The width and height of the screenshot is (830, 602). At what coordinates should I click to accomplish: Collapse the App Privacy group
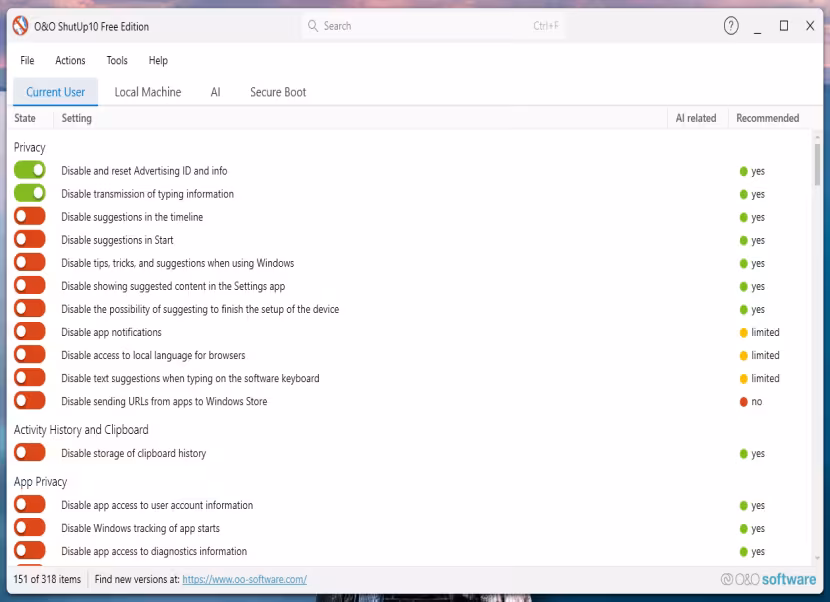[x=40, y=482]
